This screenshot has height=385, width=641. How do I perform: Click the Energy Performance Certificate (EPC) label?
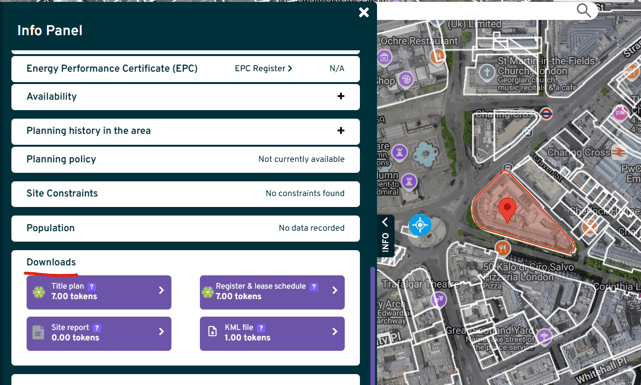coord(112,69)
